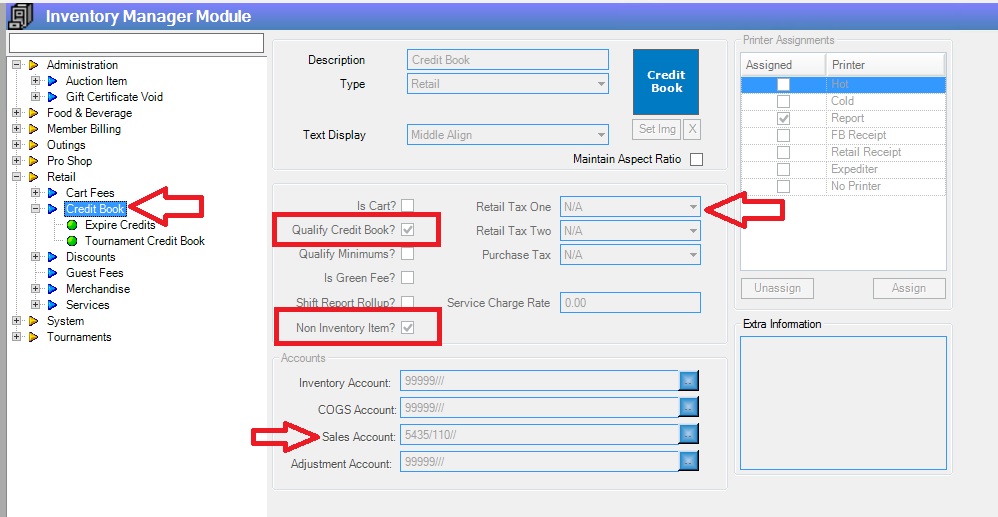Toggle the Maintain Aspect Ratio checkbox

click(x=696, y=160)
